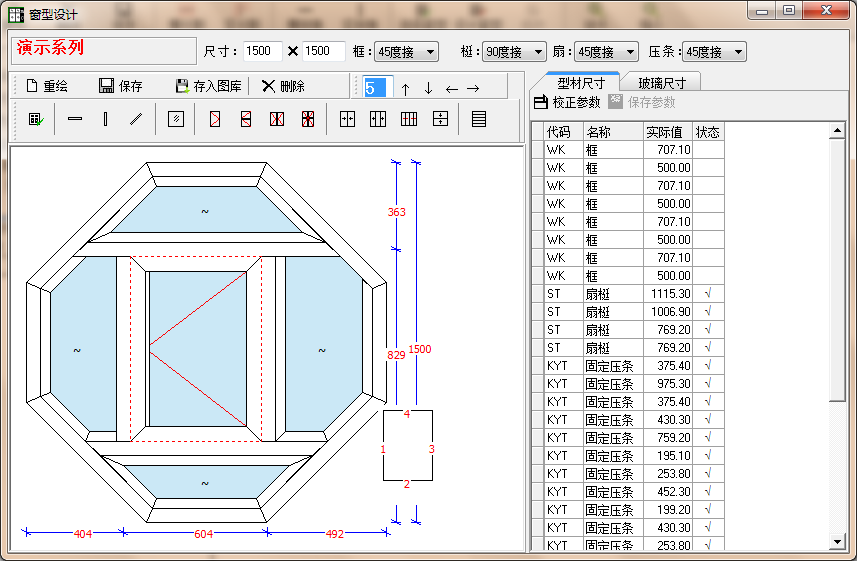Click the 1500 total height dimension
This screenshot has height=561, width=857.
point(420,349)
